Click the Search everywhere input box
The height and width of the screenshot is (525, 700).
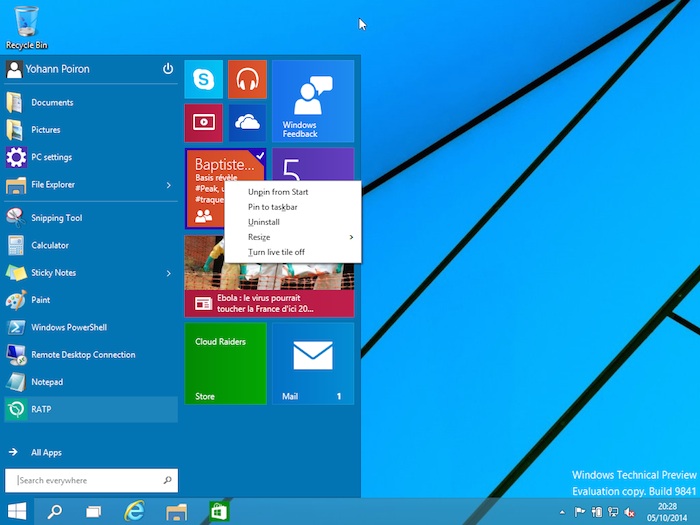[x=91, y=481]
